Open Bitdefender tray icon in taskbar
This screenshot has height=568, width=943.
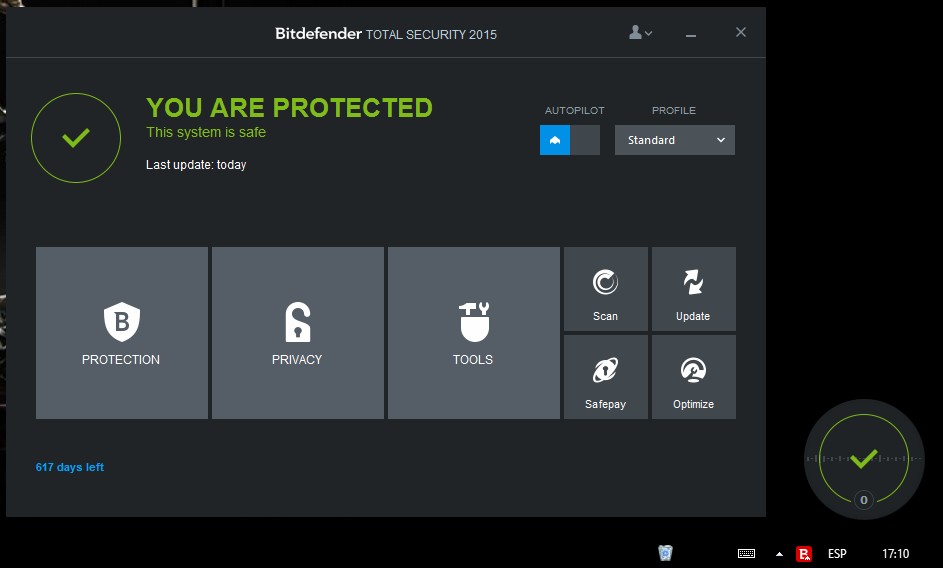(x=803, y=554)
